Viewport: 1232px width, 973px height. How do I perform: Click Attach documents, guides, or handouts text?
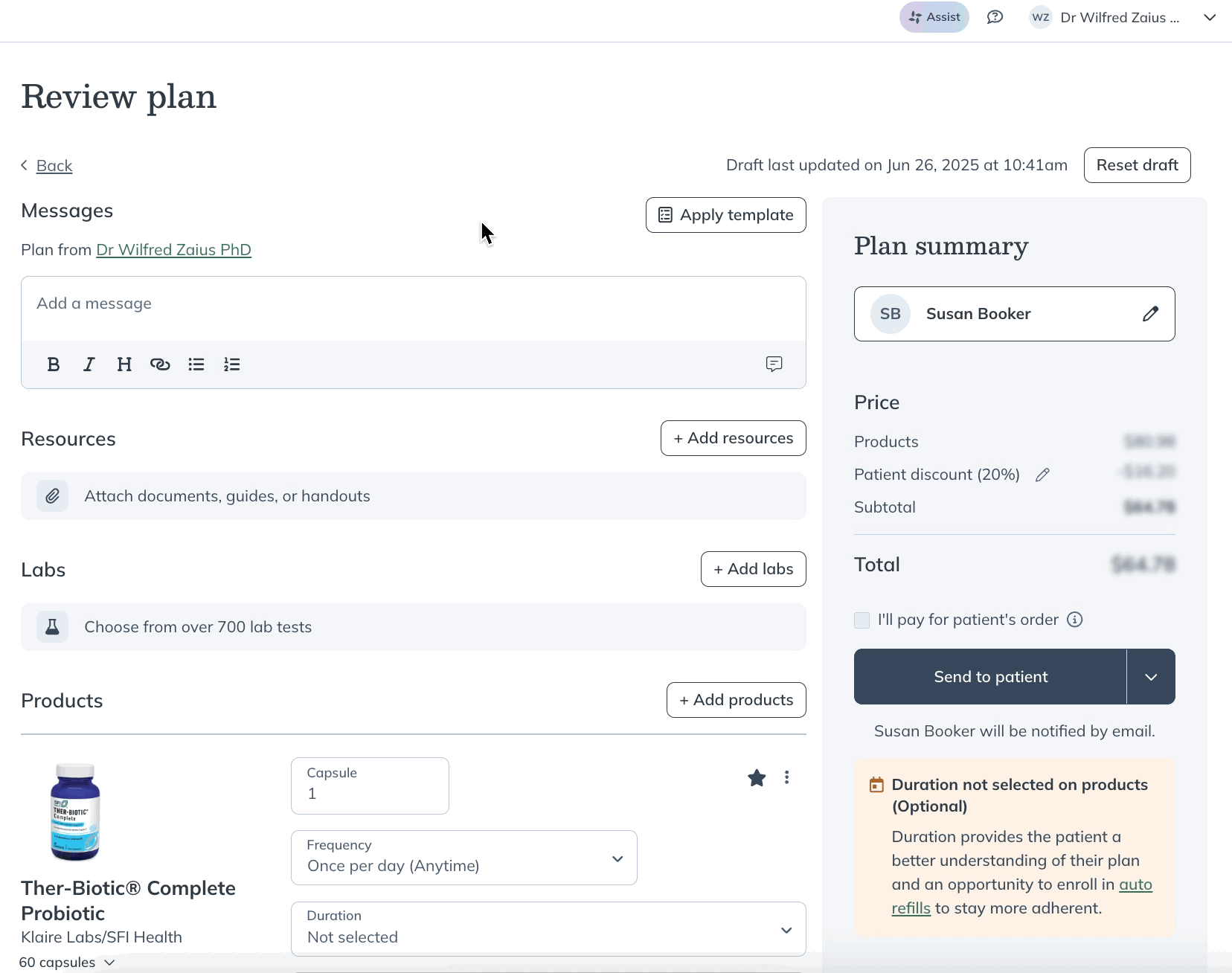[x=227, y=496]
